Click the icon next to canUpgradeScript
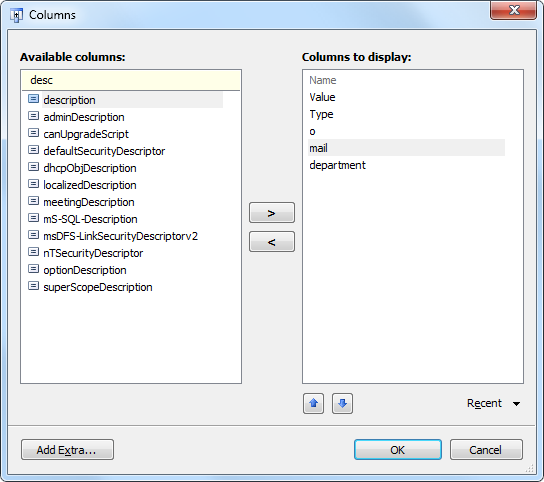This screenshot has width=544, height=482. point(33,133)
